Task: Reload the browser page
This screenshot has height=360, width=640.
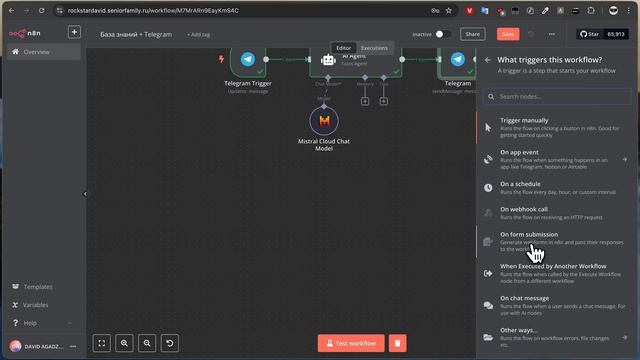Action: point(42,11)
